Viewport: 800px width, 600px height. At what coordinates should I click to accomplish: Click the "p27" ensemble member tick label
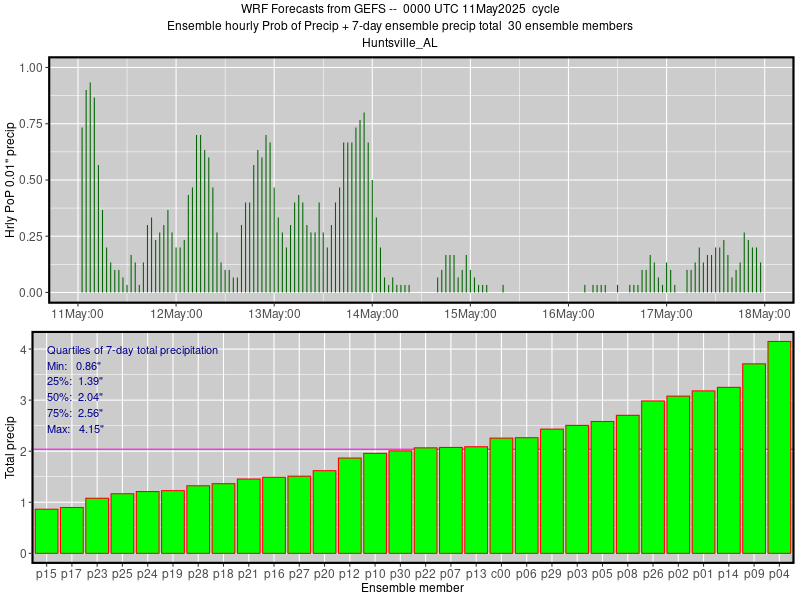tap(299, 574)
